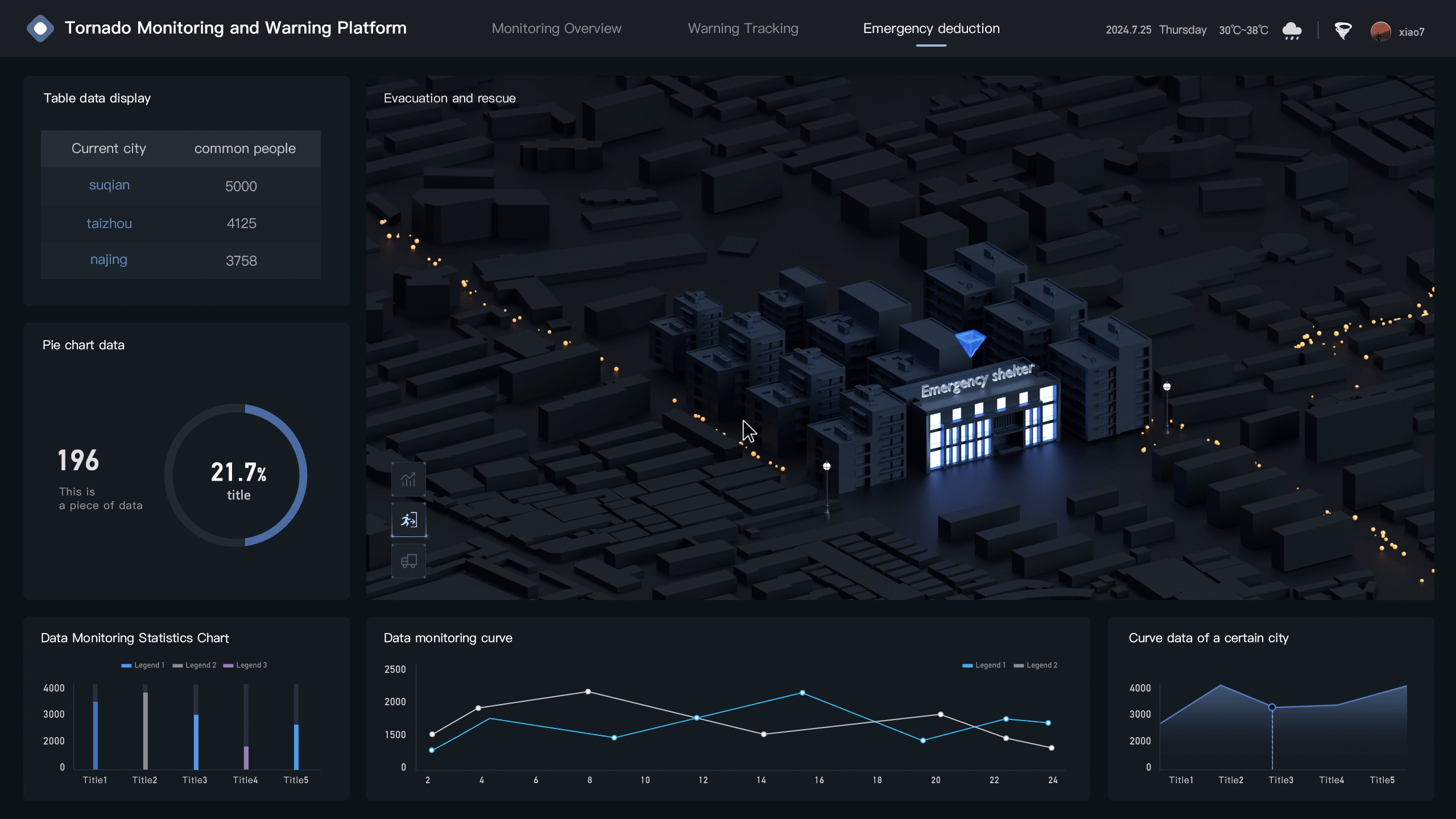The width and height of the screenshot is (1456, 819).
Task: Toggle Legend 3 in statistics chart
Action: coord(245,665)
